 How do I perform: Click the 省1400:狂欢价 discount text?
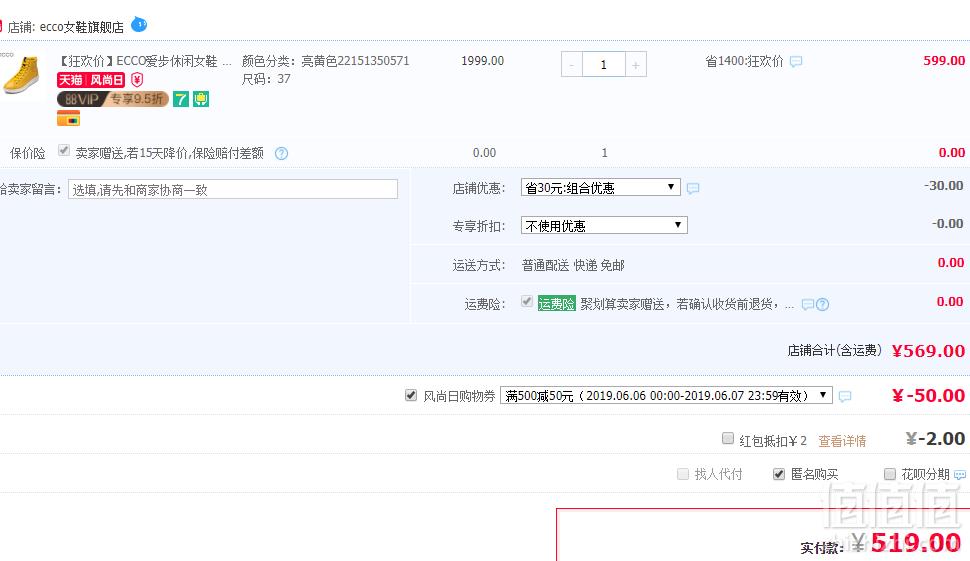coord(744,61)
